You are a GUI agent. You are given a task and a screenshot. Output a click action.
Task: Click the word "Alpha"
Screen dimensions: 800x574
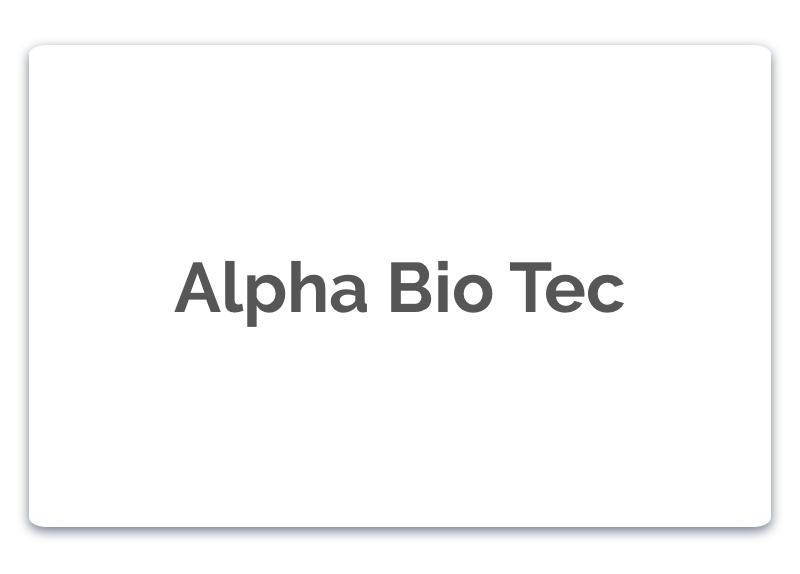[x=270, y=287]
